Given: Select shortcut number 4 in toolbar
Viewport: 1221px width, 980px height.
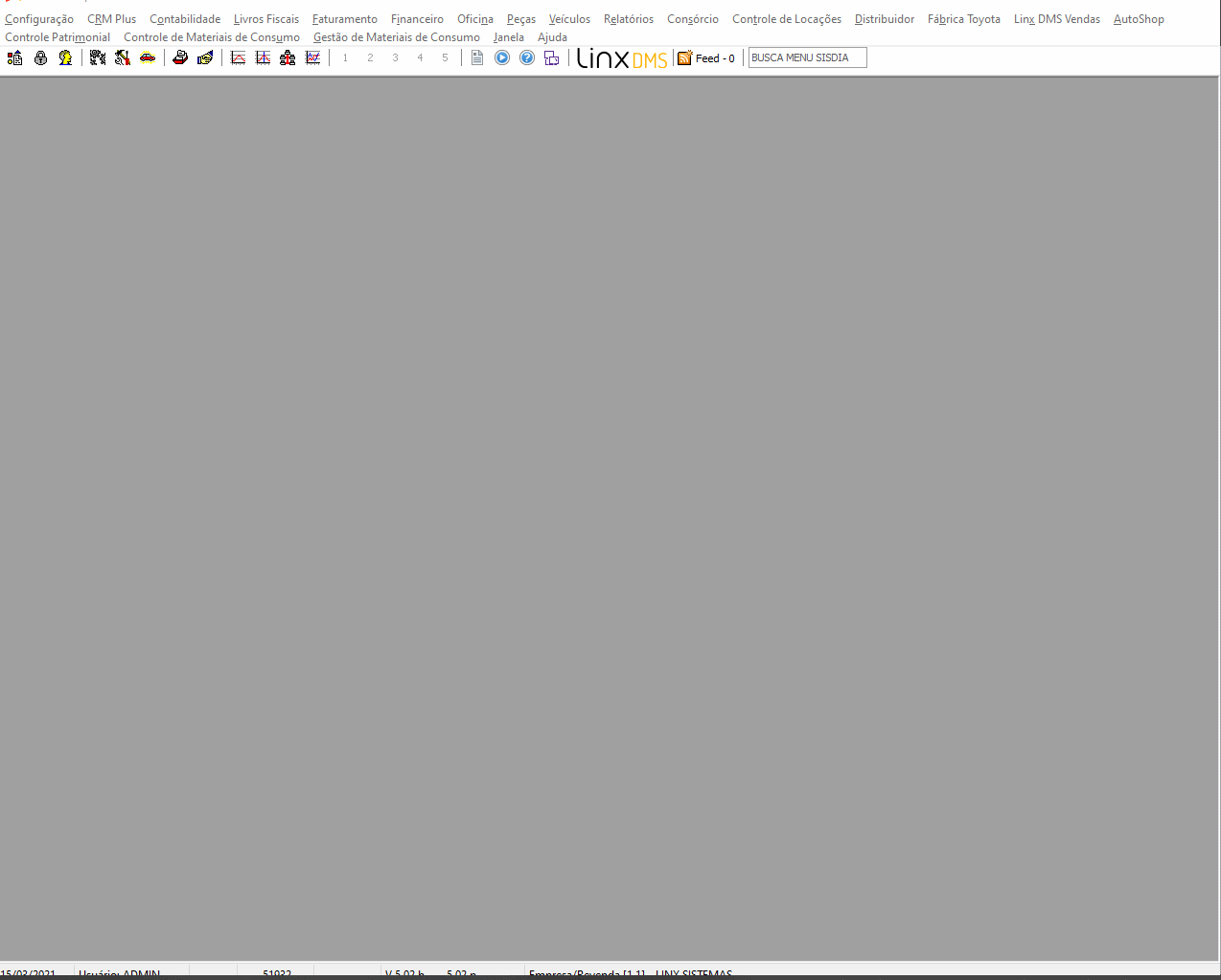Looking at the screenshot, I should pos(420,58).
